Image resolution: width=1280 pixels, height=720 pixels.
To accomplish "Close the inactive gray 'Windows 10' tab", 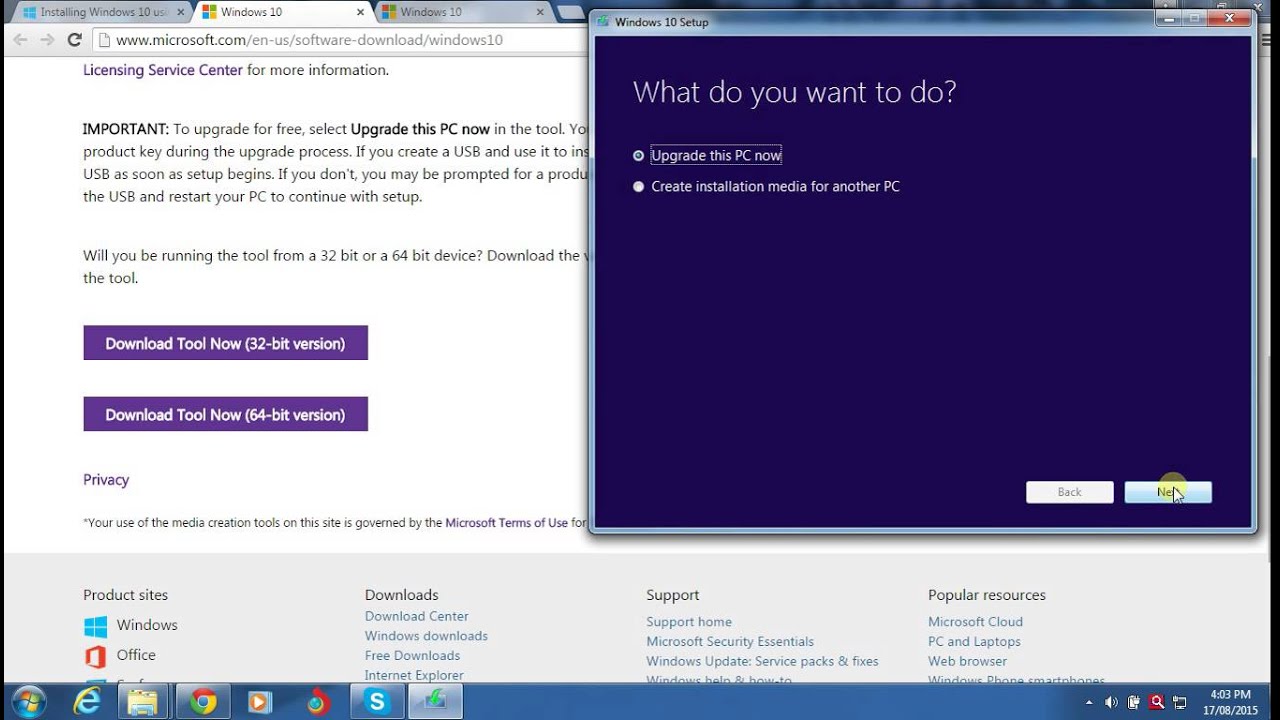I will click(x=540, y=12).
